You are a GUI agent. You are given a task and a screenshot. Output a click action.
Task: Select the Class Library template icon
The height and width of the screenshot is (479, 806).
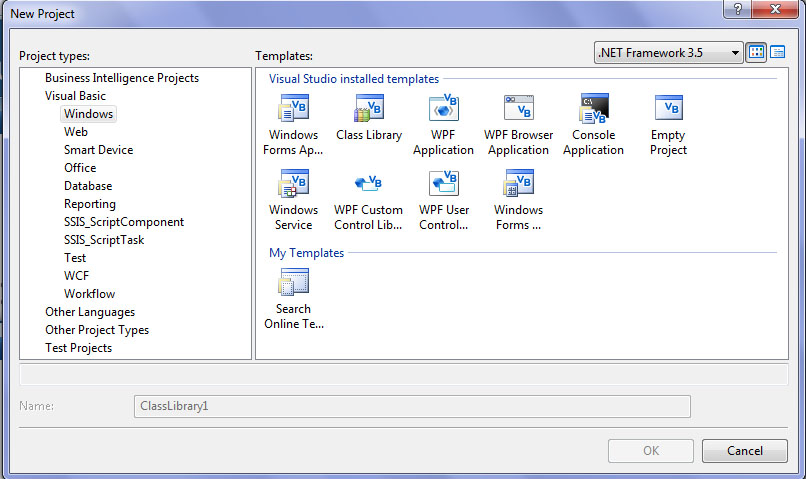point(369,108)
